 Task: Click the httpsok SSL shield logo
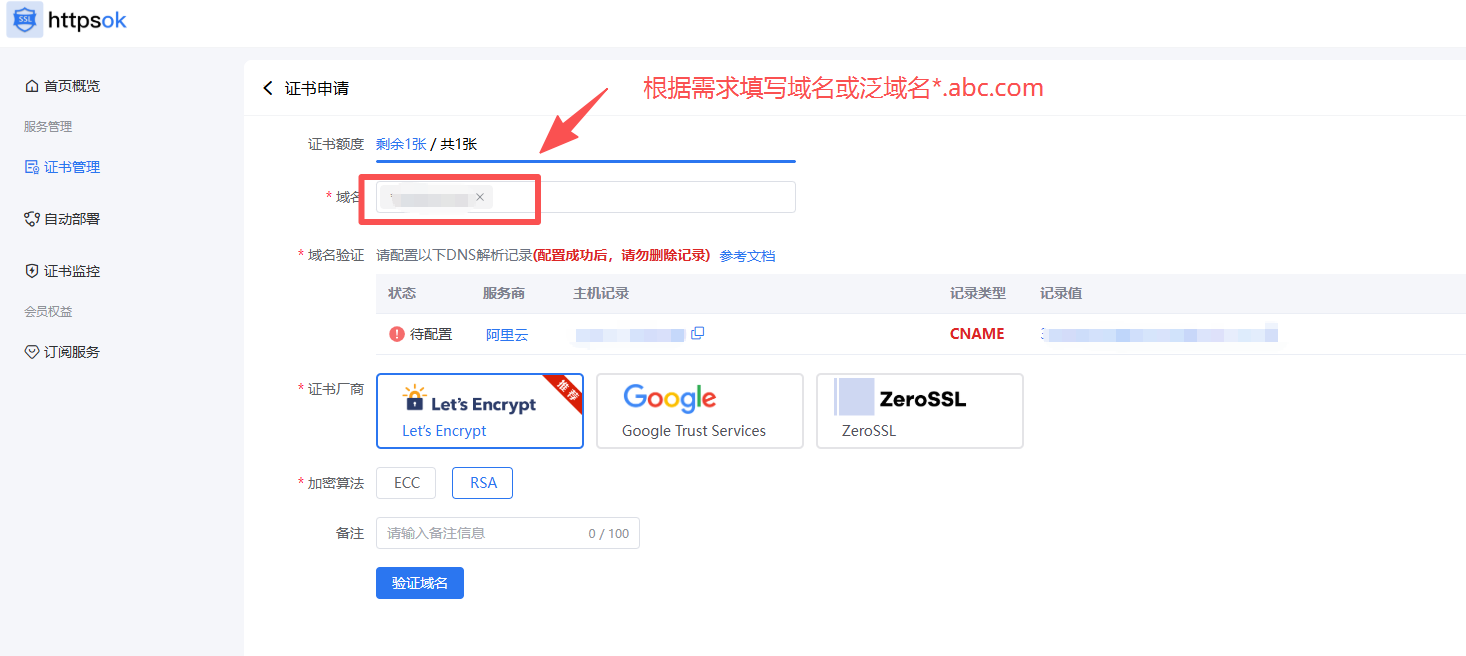coord(25,20)
